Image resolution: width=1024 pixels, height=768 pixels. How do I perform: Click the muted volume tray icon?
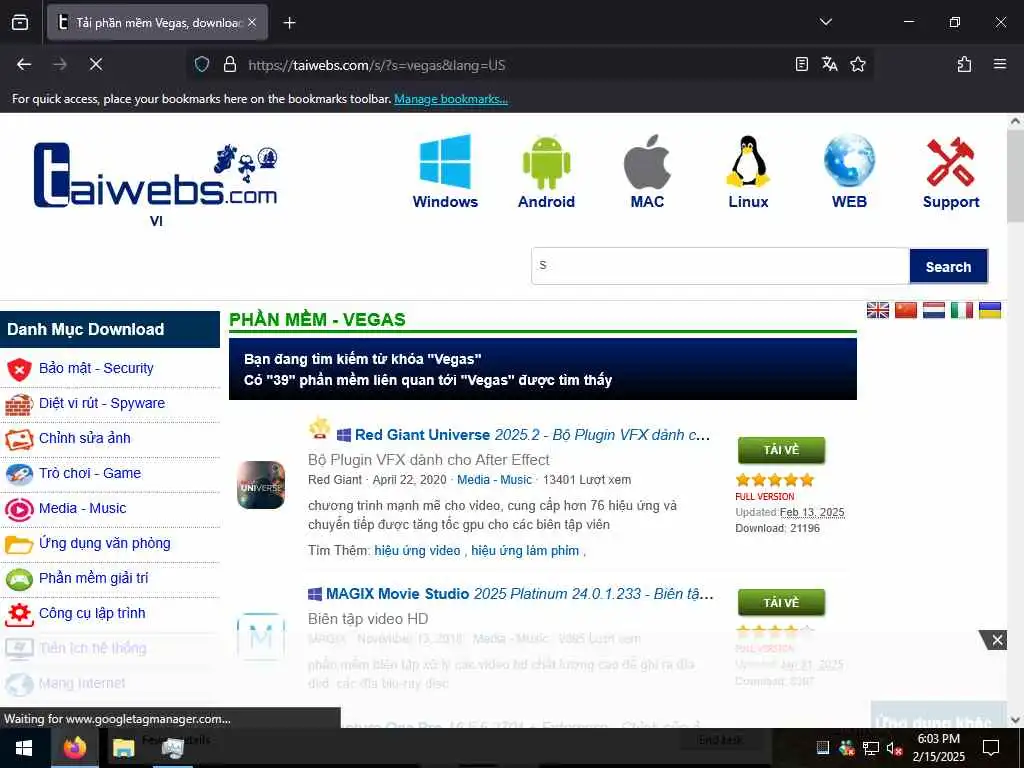(x=894, y=748)
